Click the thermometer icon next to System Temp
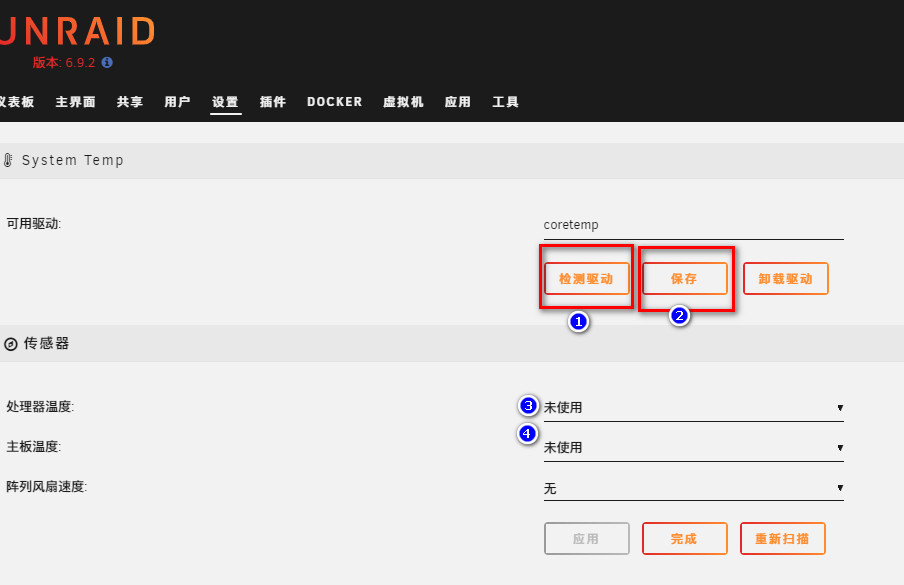 tap(7, 160)
